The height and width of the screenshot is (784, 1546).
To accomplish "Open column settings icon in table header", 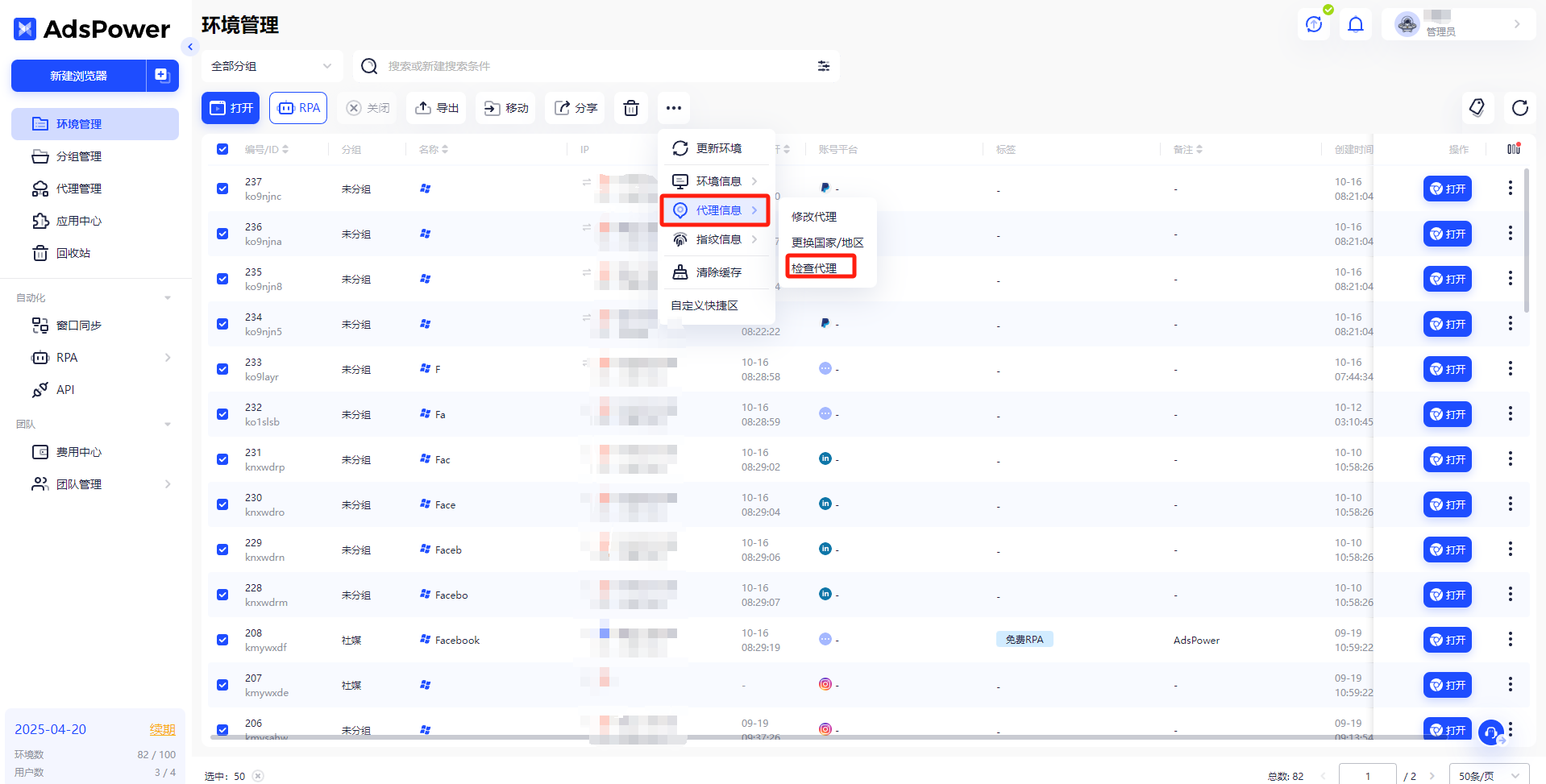I will [x=1513, y=149].
